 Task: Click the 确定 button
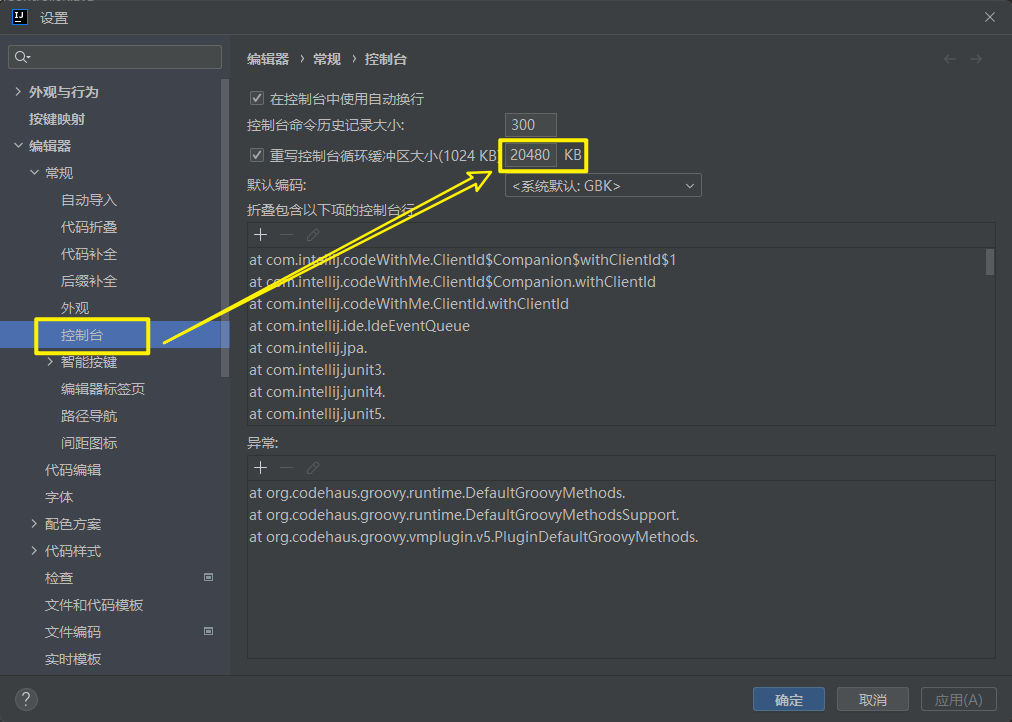click(788, 699)
